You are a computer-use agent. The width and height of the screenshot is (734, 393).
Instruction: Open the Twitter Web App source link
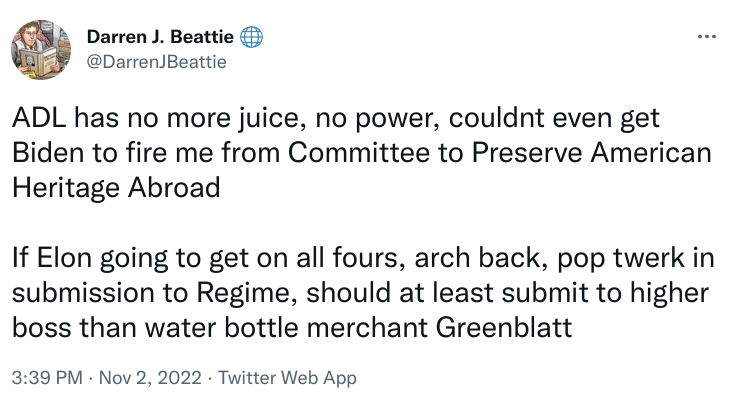click(287, 378)
